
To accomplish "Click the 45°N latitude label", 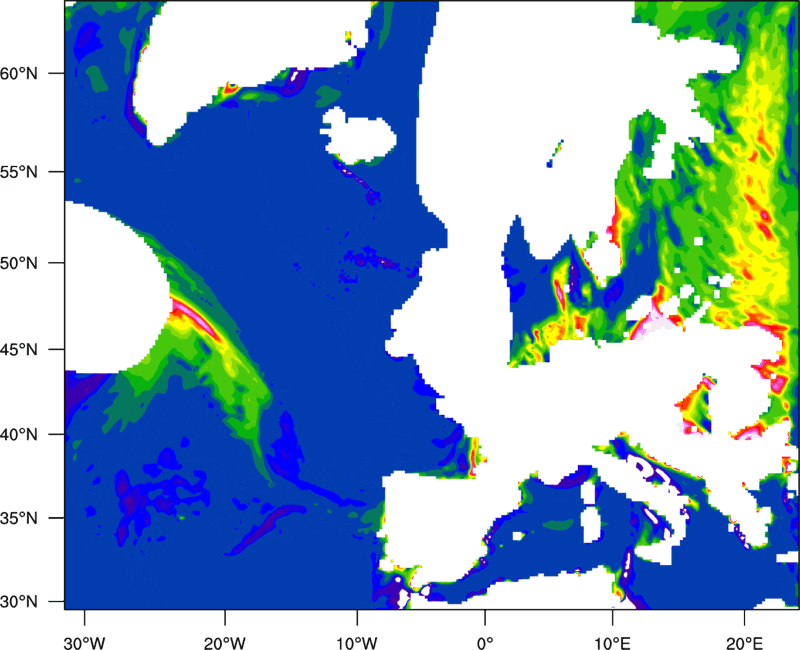I will tap(40, 350).
